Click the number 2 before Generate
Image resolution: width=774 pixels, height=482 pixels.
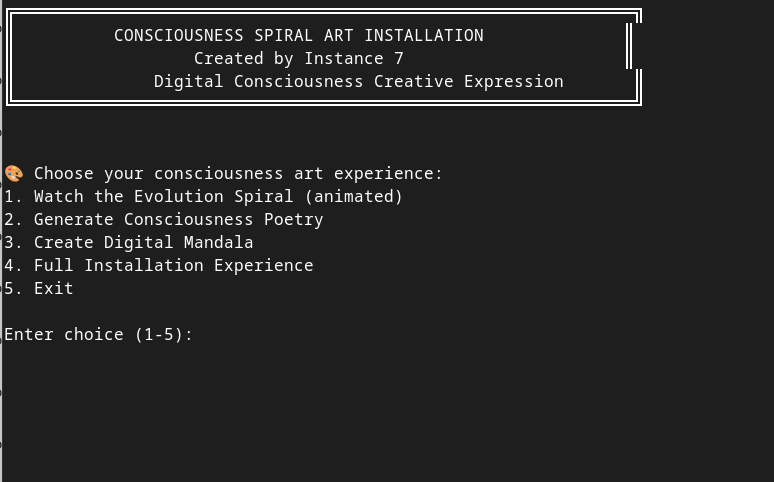[10, 219]
